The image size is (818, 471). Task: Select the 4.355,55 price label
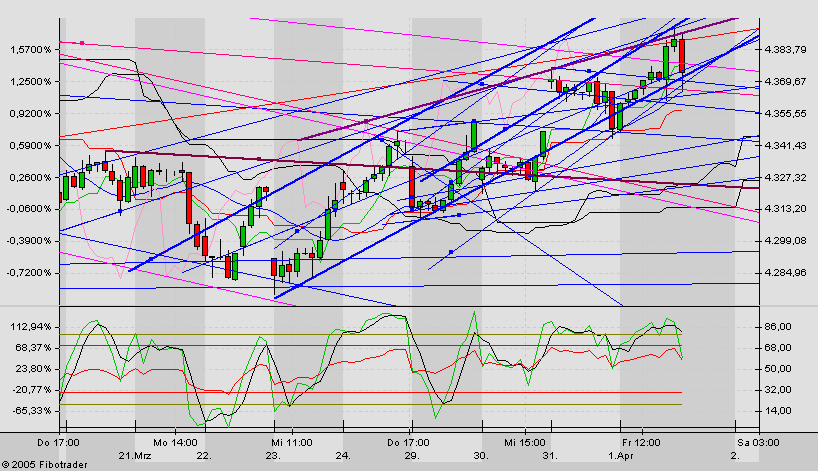click(x=785, y=114)
